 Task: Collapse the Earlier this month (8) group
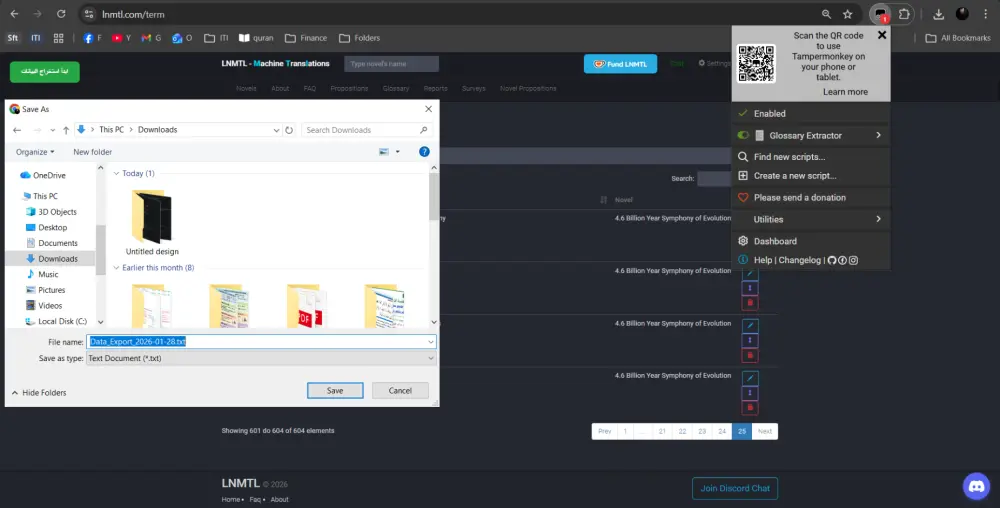click(117, 268)
